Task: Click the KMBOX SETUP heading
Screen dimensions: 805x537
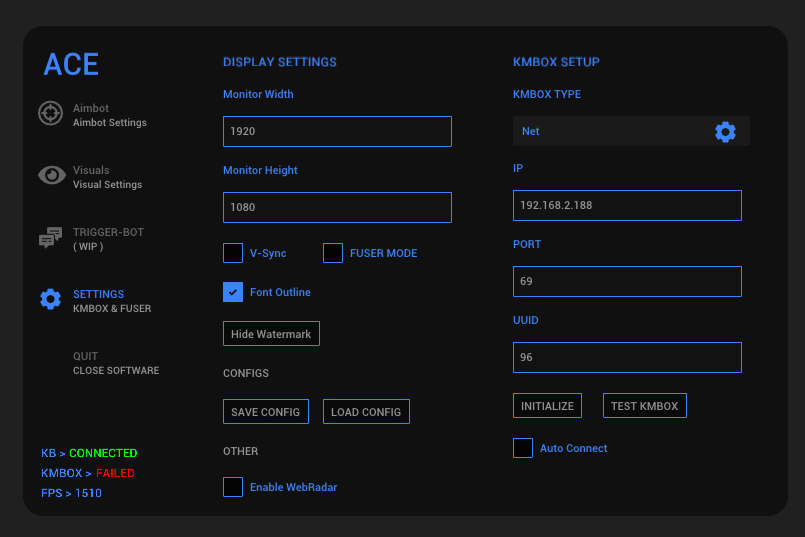Action: (x=556, y=62)
